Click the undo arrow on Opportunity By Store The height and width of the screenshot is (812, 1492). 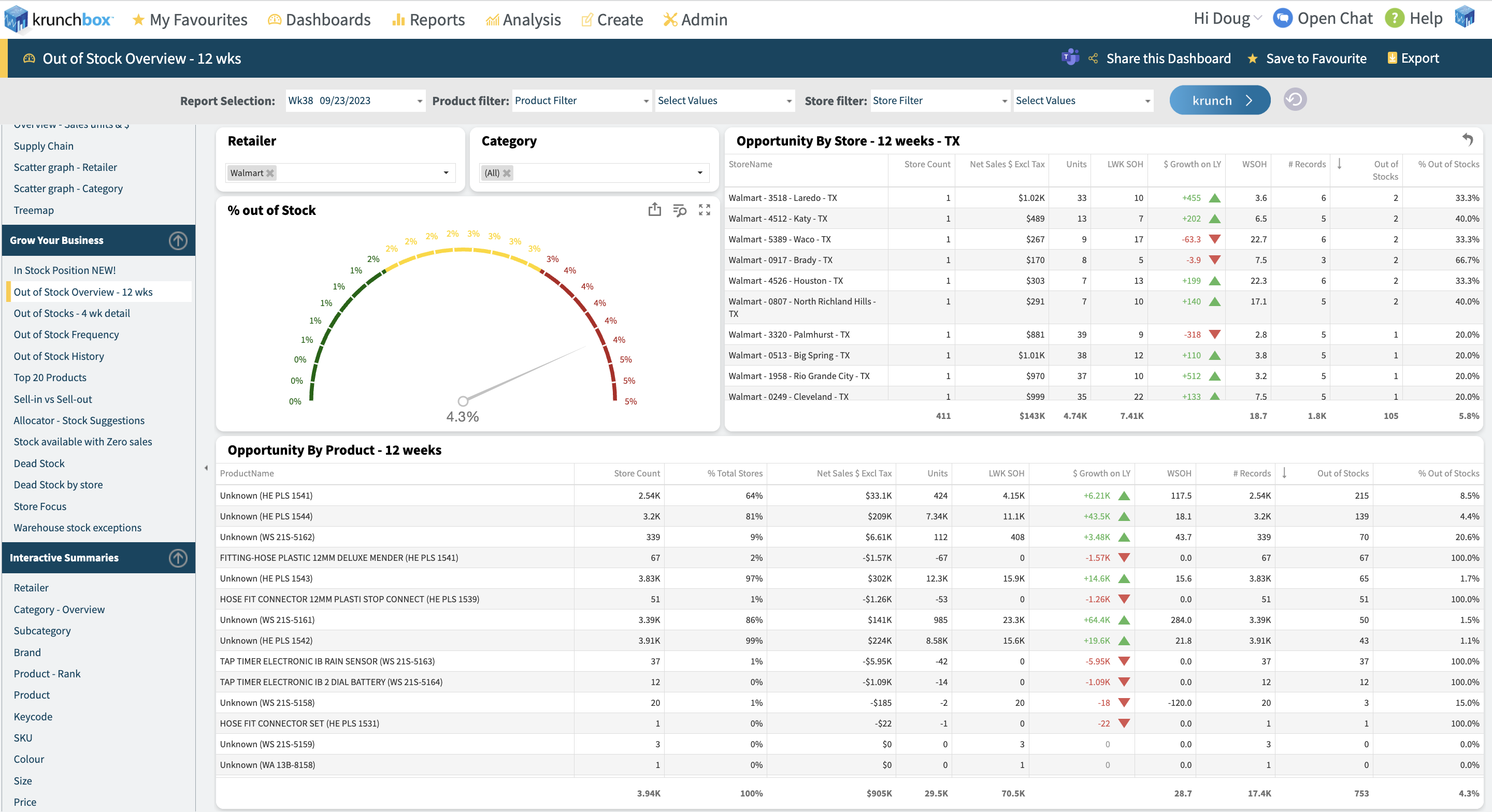1467,140
